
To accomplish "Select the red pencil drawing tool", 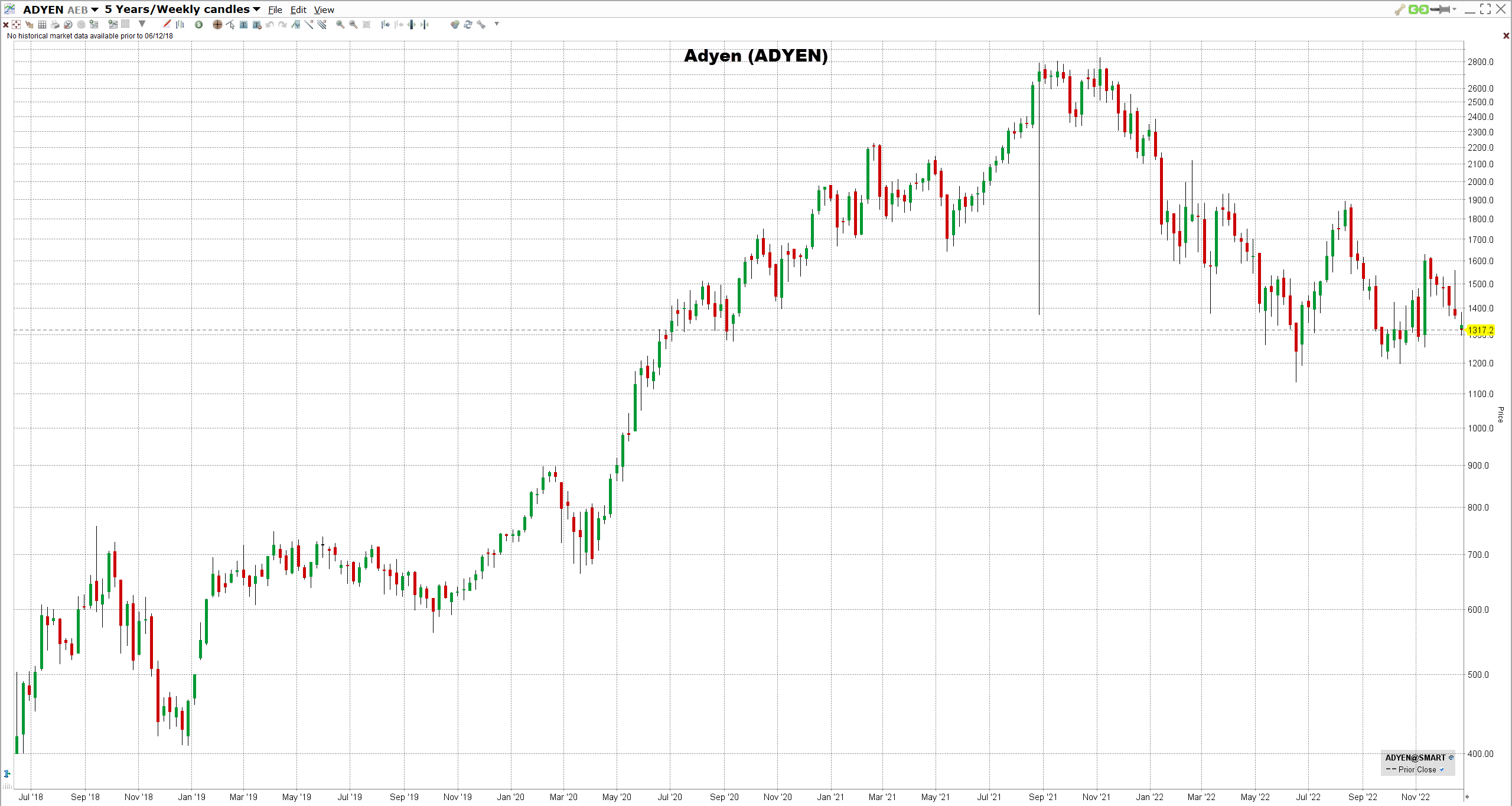I will (x=167, y=24).
